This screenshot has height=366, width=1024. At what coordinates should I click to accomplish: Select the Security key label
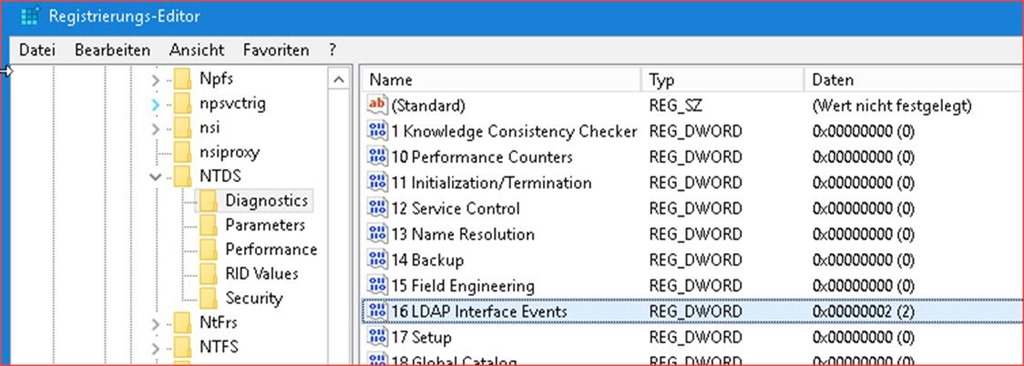pos(254,298)
